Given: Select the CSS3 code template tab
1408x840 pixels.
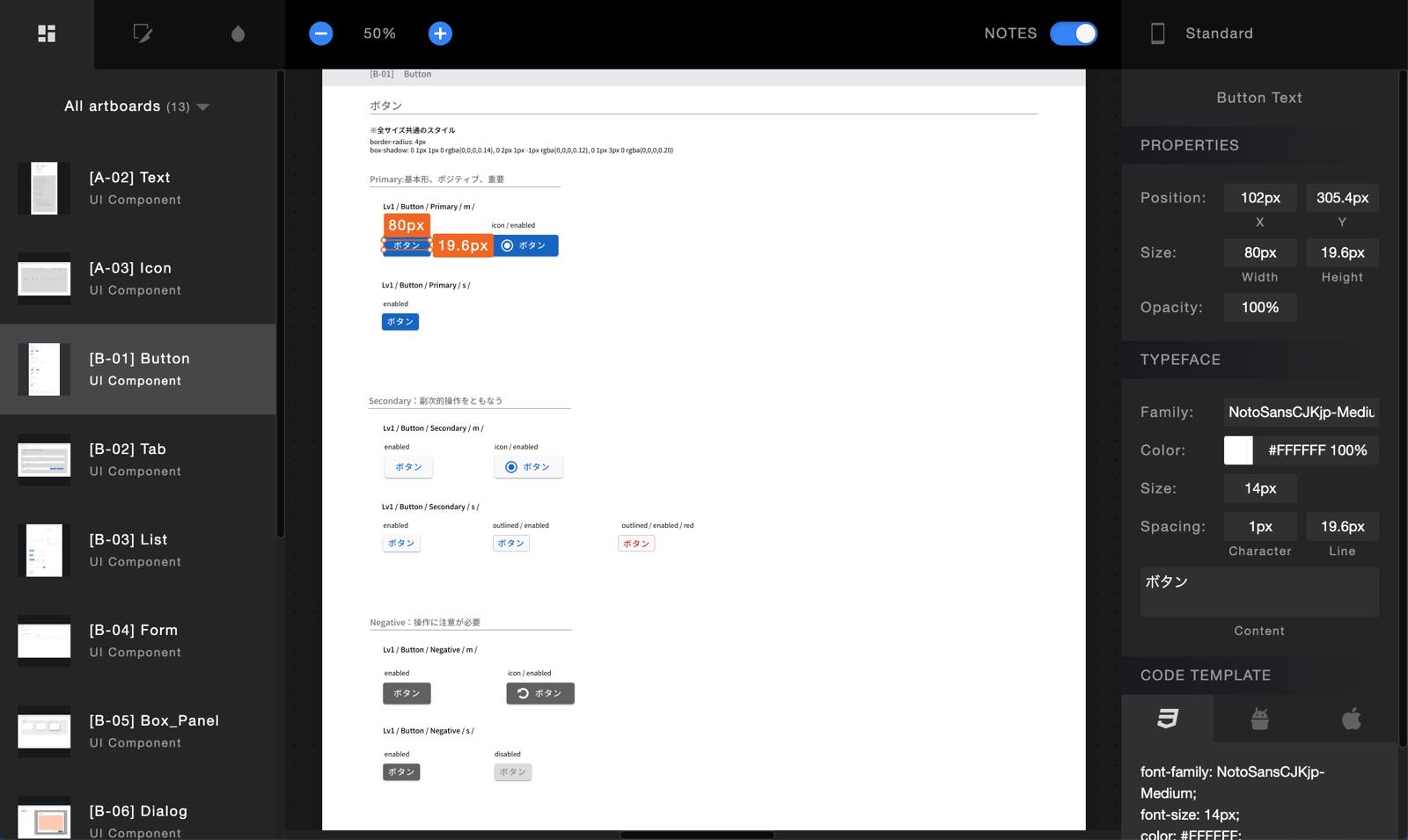Looking at the screenshot, I should tap(1167, 719).
